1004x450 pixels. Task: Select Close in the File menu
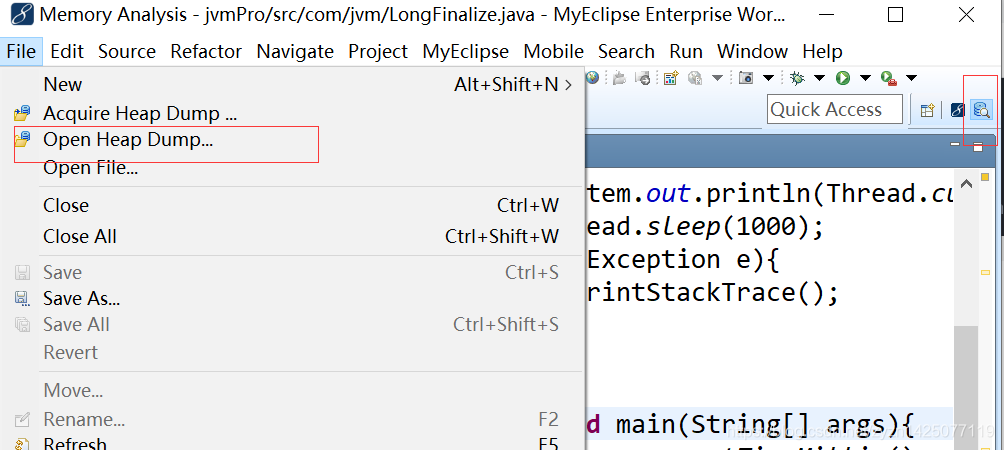(293, 205)
